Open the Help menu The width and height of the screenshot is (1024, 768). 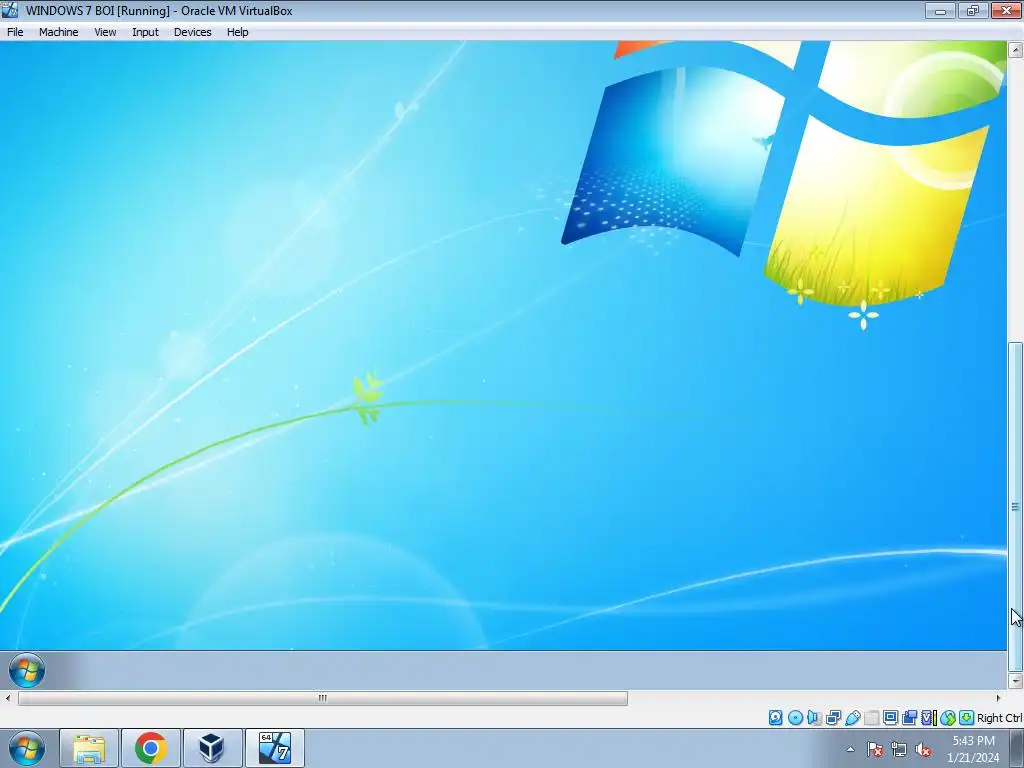237,32
